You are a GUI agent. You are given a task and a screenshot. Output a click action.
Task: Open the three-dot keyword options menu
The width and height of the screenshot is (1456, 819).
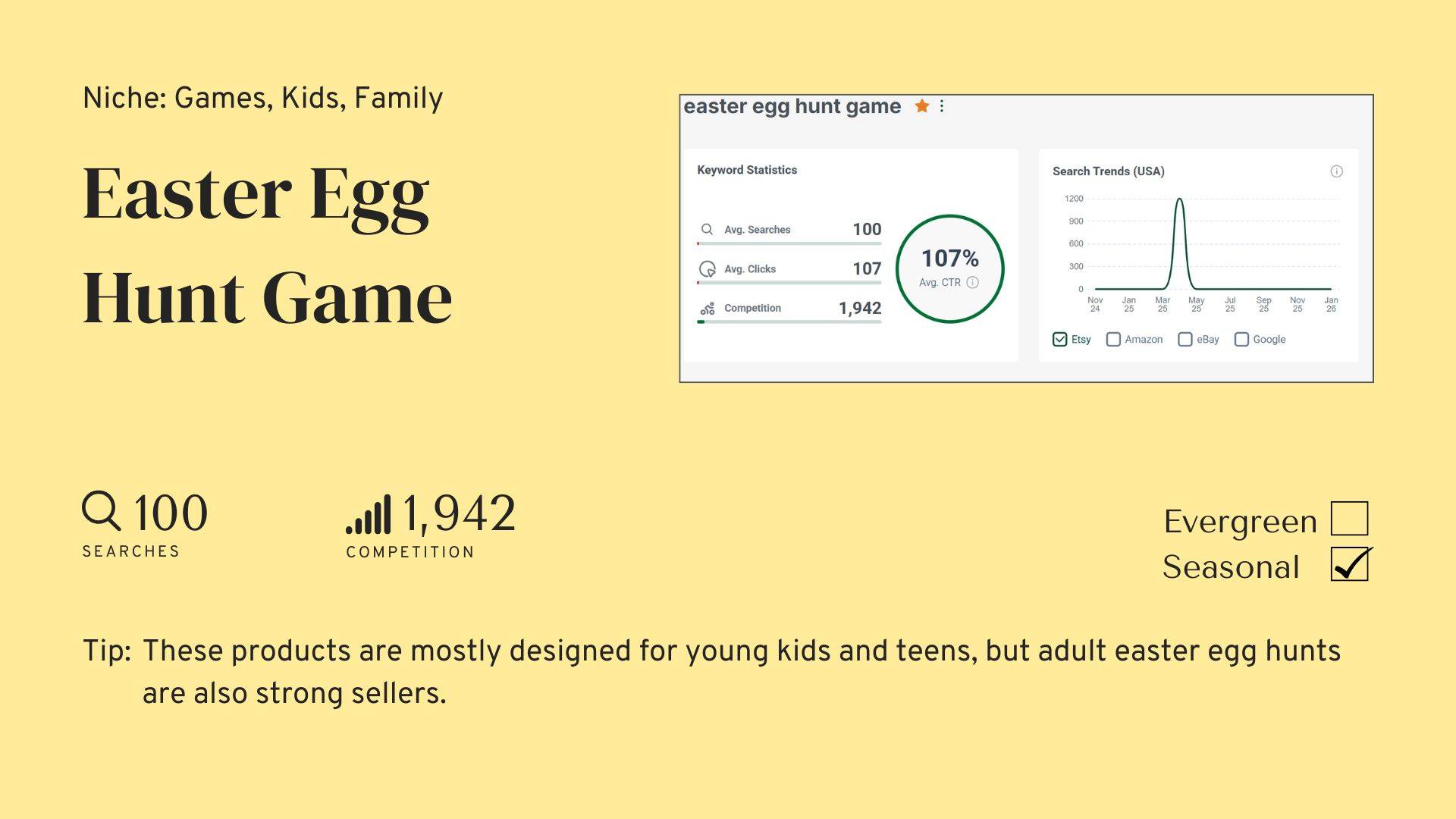942,106
